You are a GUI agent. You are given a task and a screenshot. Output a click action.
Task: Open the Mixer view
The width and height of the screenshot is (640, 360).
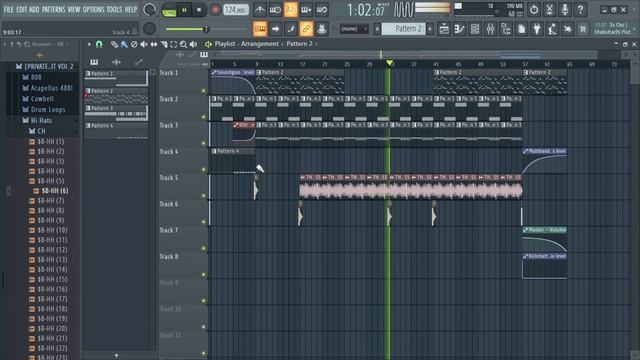[491, 29]
